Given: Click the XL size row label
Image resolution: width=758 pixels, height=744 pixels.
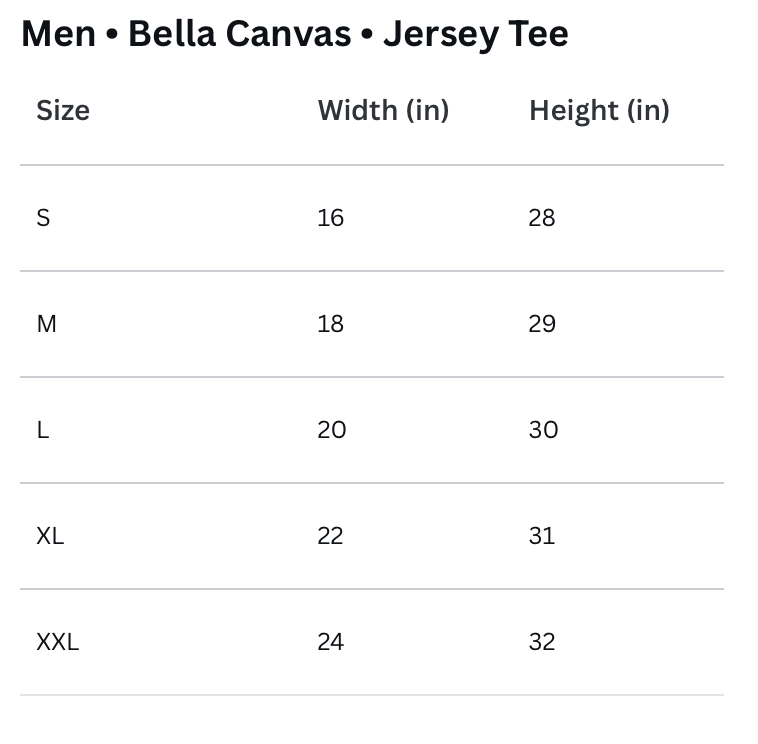Looking at the screenshot, I should [50, 536].
